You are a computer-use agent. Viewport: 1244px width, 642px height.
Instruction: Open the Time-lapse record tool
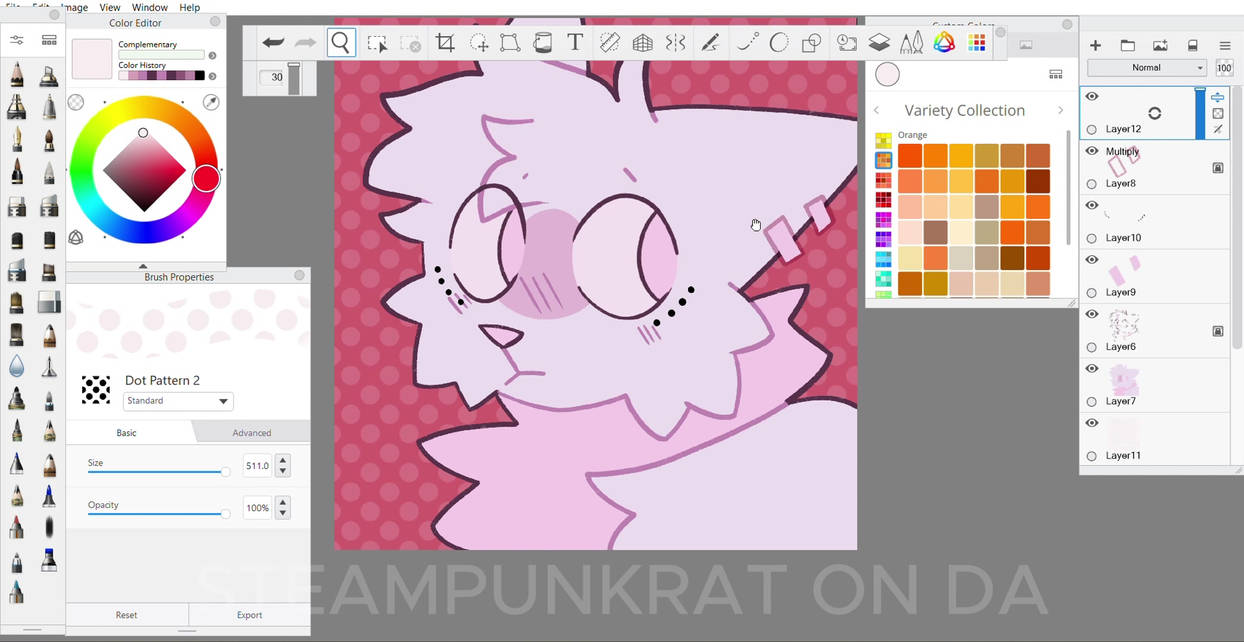point(847,43)
